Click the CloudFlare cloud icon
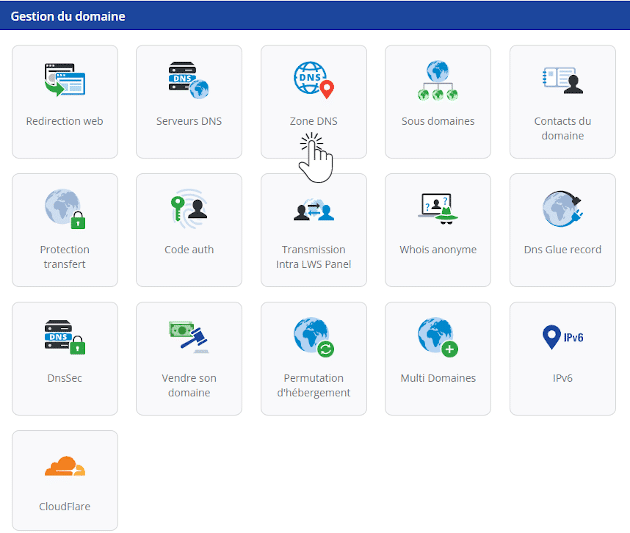Viewport: 630px width, 533px height. click(x=65, y=466)
